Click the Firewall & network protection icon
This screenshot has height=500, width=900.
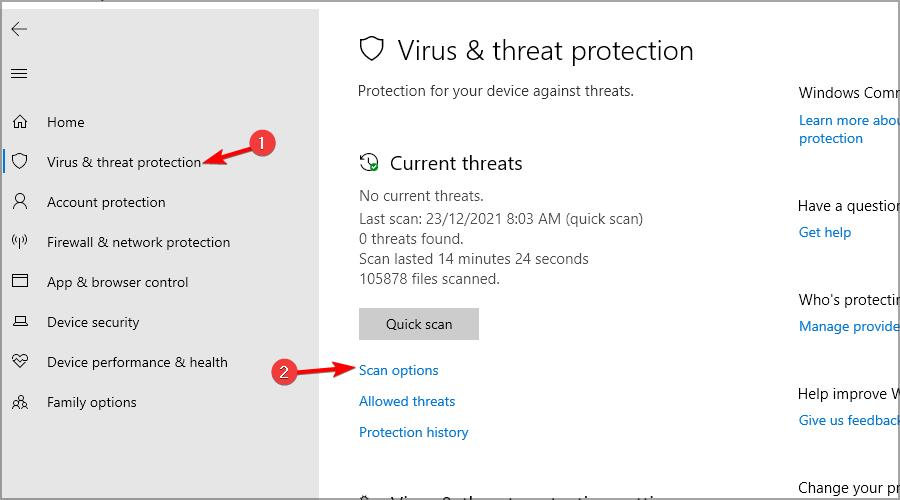(x=20, y=242)
